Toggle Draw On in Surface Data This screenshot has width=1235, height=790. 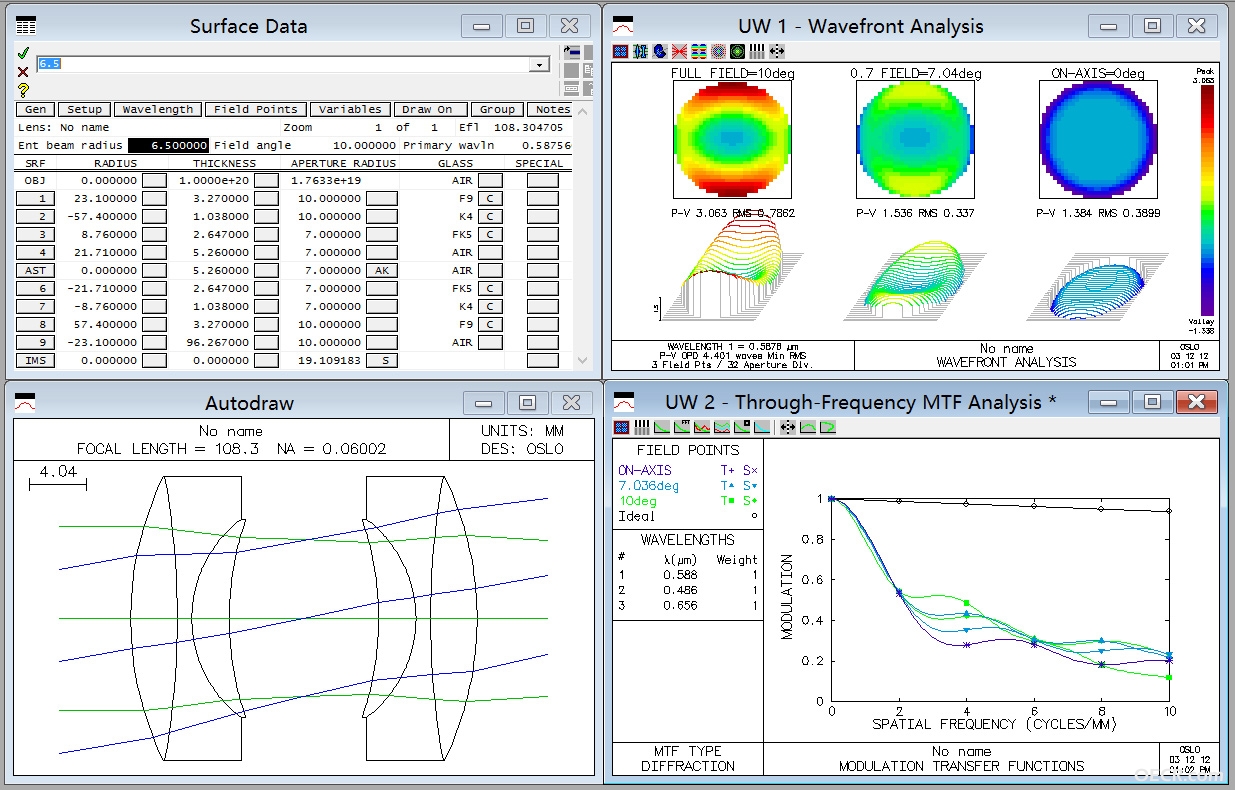(427, 109)
